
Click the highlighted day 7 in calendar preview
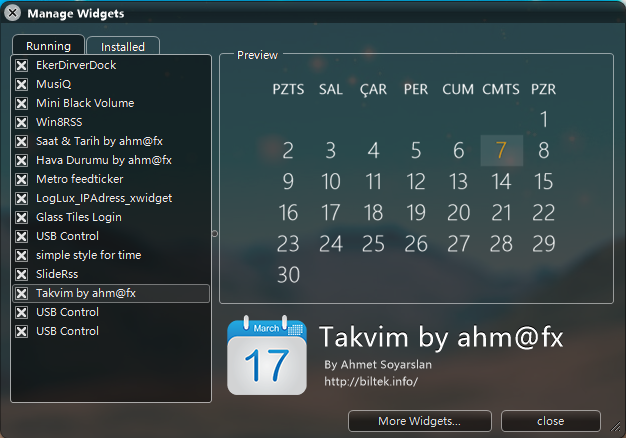click(501, 151)
